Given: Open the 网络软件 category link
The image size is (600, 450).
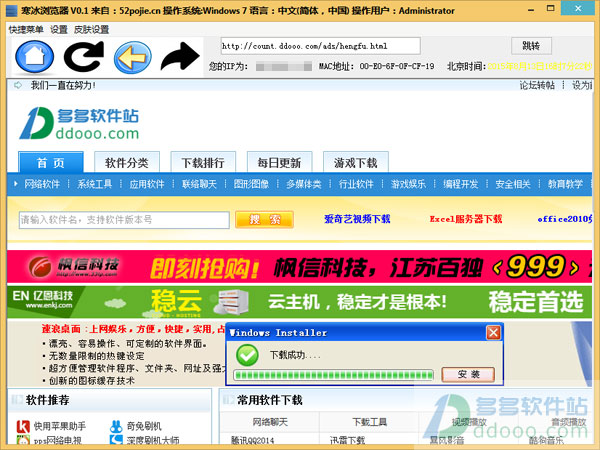Looking at the screenshot, I should [x=42, y=184].
